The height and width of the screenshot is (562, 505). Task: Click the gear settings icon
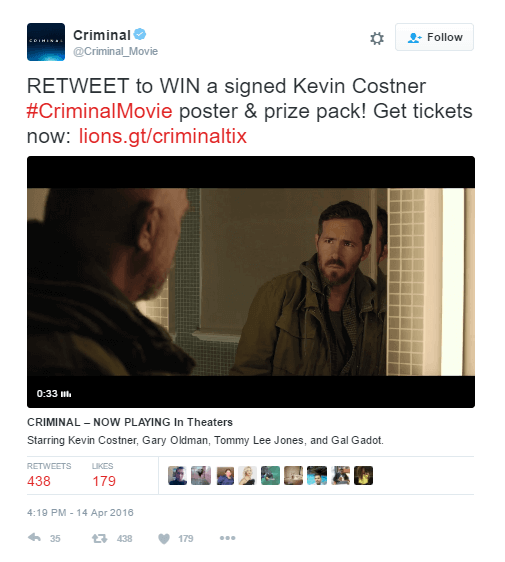pos(377,38)
